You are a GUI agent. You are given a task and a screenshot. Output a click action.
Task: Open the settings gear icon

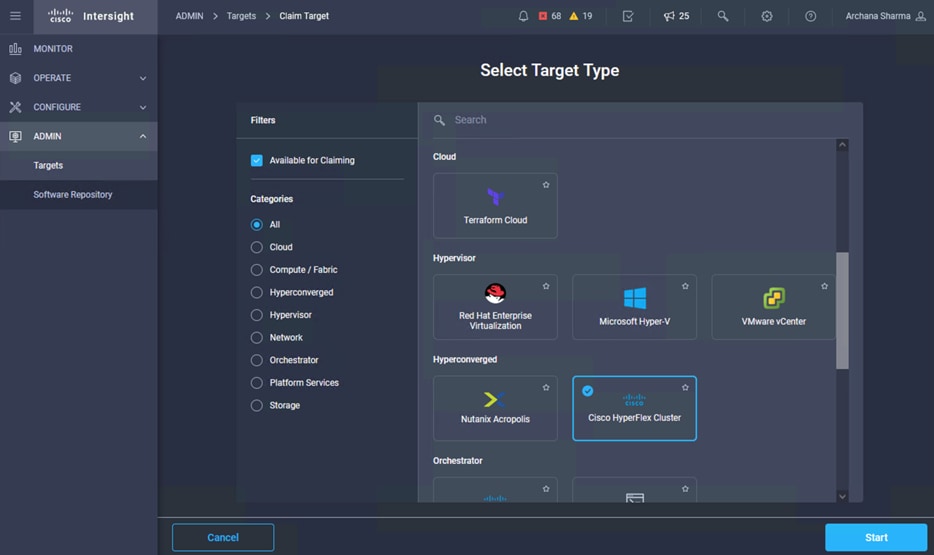pyautogui.click(x=767, y=16)
